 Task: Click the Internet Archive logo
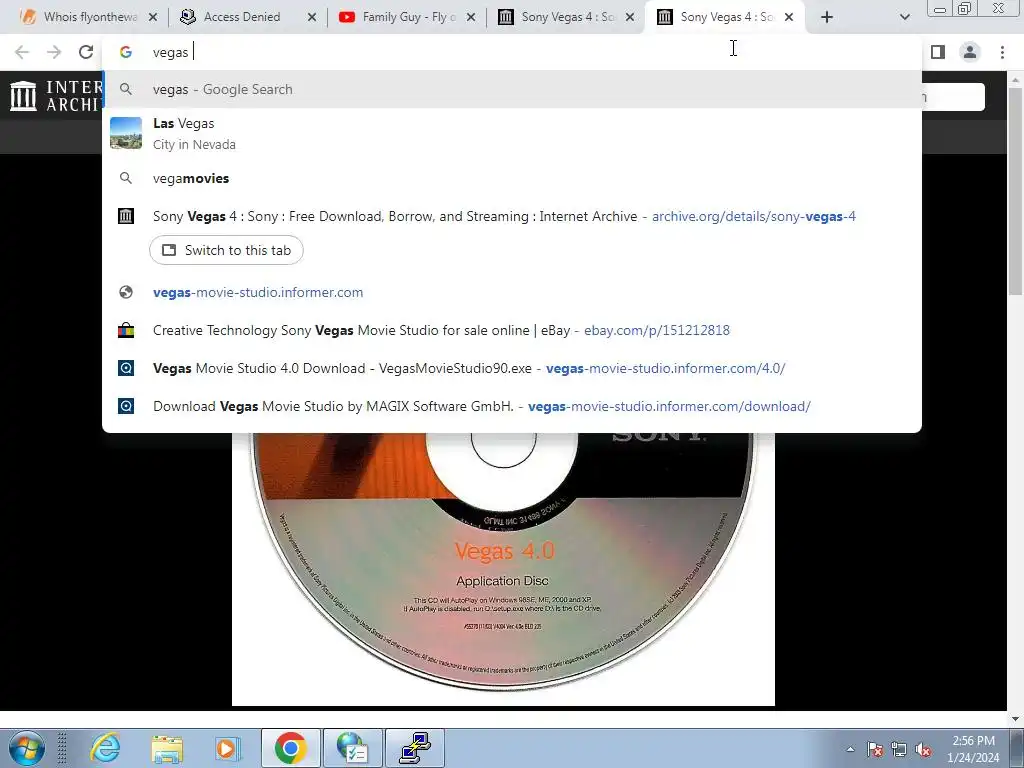tap(55, 95)
